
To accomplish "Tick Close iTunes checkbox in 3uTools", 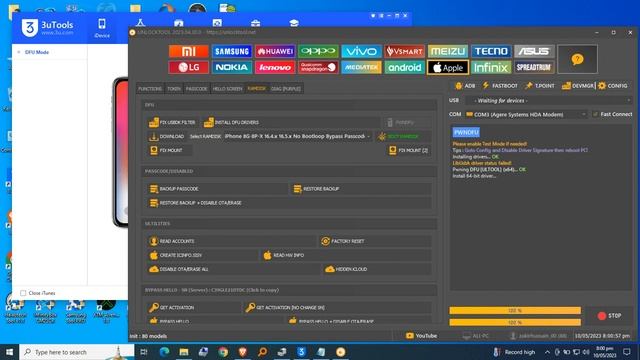I will (x=23, y=293).
